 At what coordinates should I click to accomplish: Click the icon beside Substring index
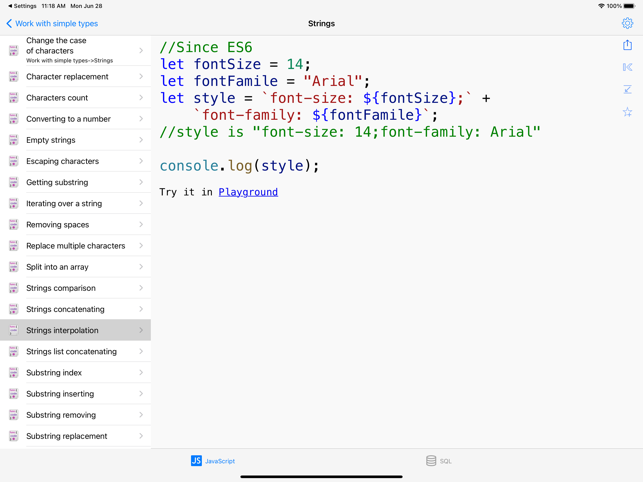(14, 373)
